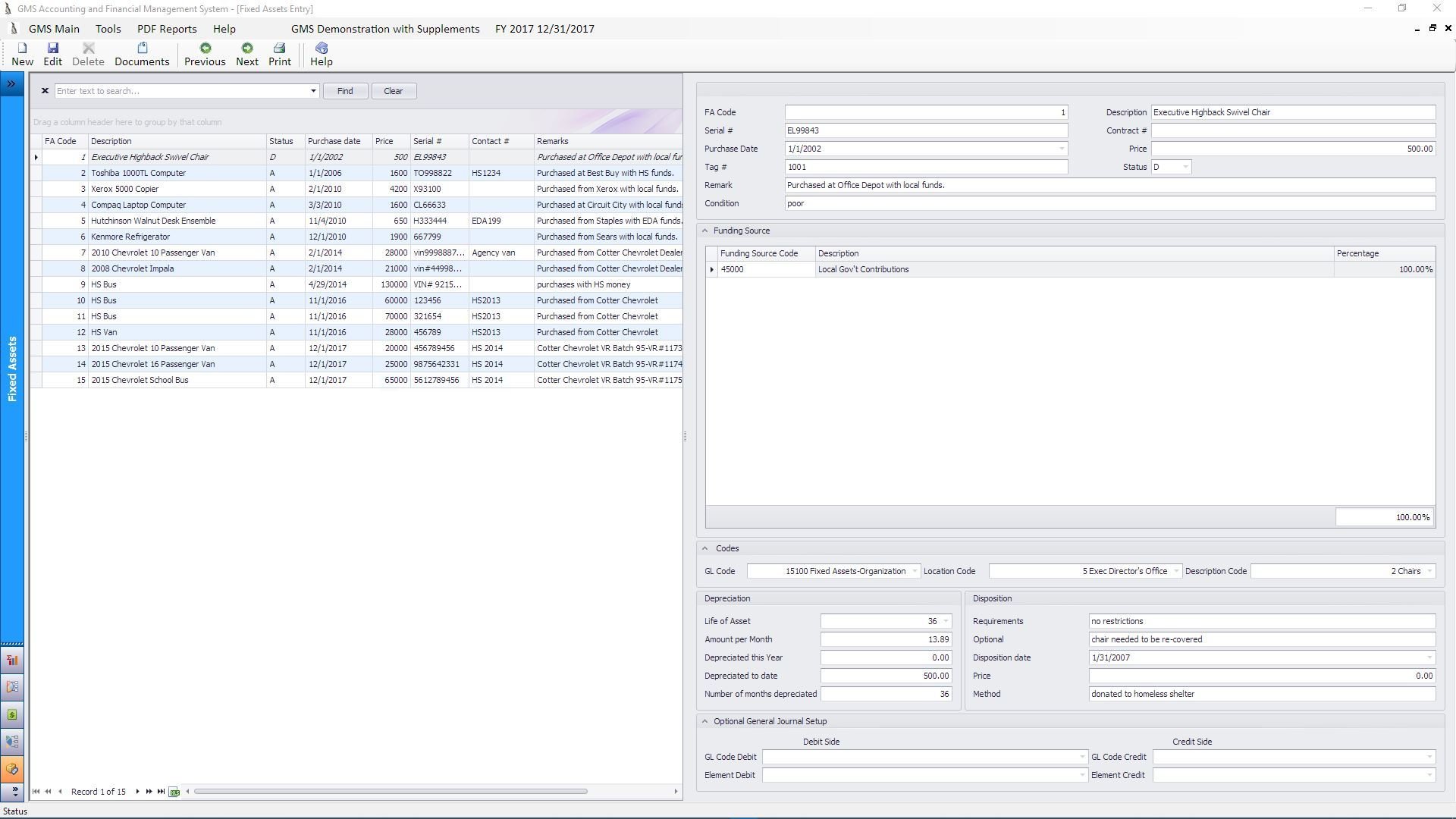Open the GL Code Debit dropdown
The height and width of the screenshot is (819, 1456).
pyautogui.click(x=1081, y=757)
